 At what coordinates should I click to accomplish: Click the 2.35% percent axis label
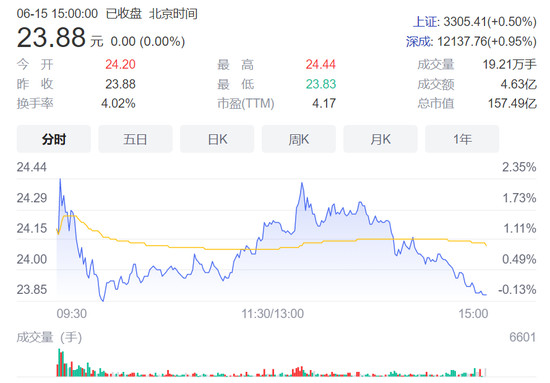[x=519, y=167]
